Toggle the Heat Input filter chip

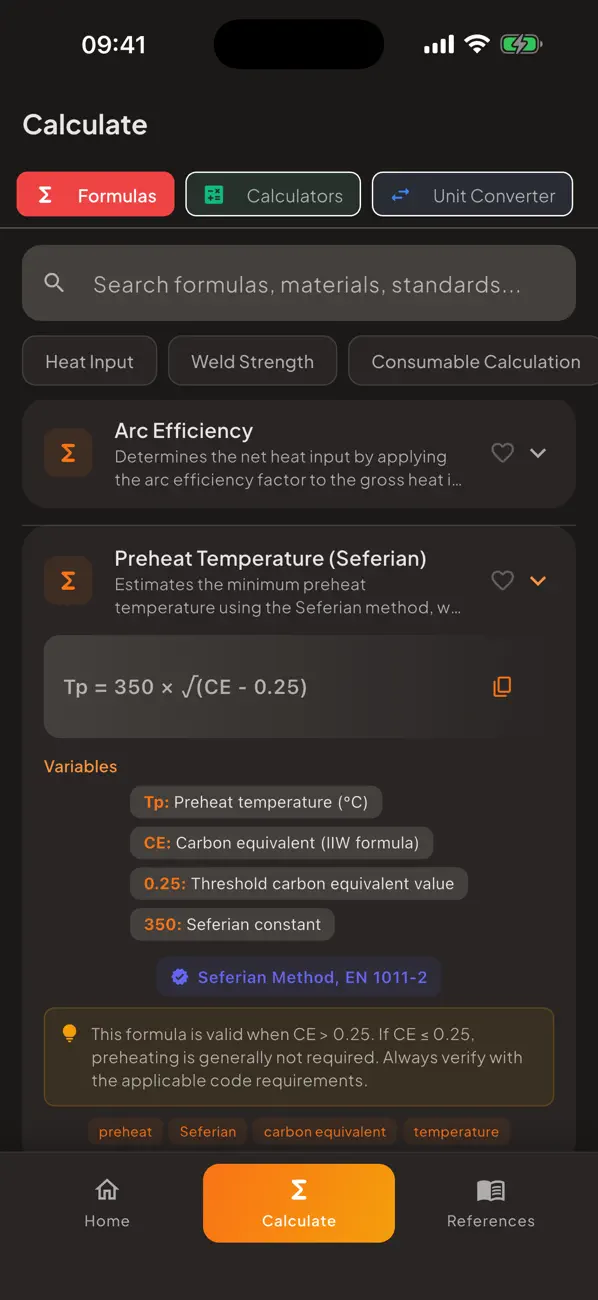tap(89, 361)
